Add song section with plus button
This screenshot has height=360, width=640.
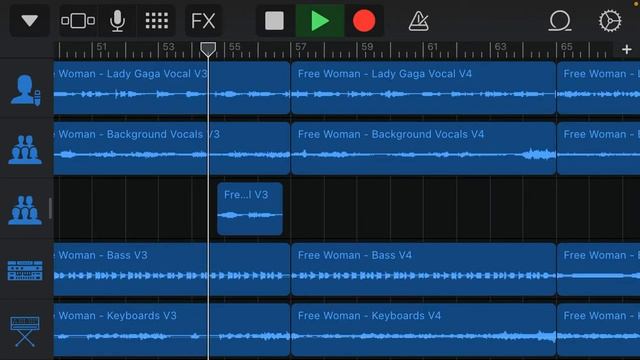click(x=627, y=49)
